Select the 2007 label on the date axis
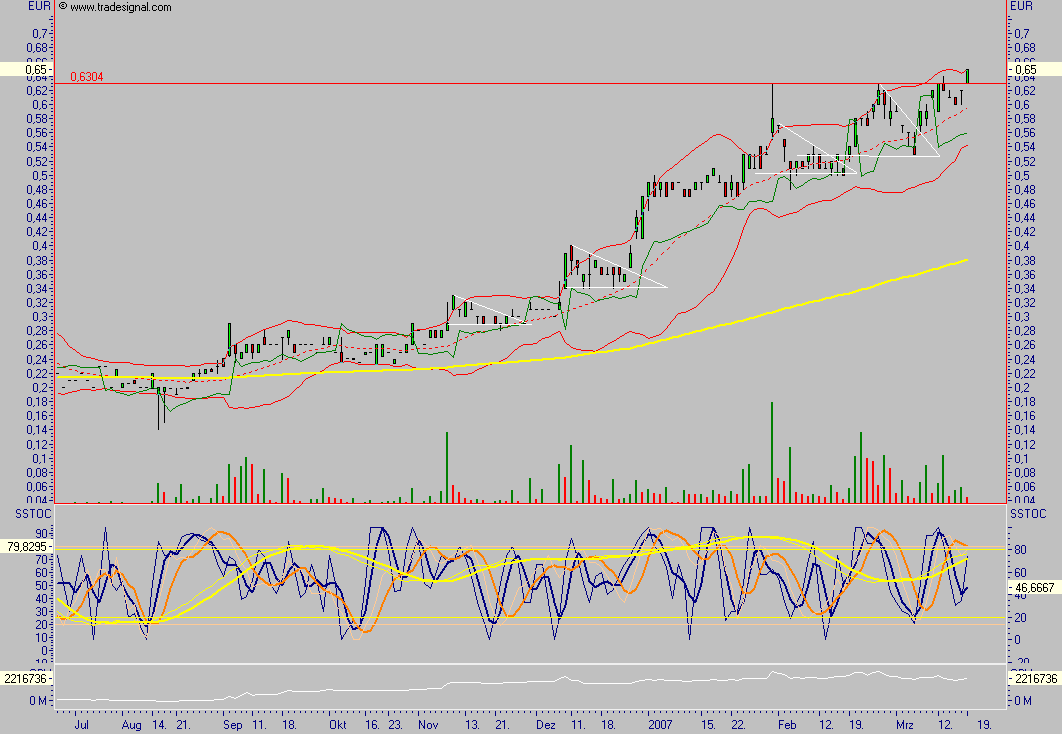Screen dimensions: 1062x734 pos(662,727)
